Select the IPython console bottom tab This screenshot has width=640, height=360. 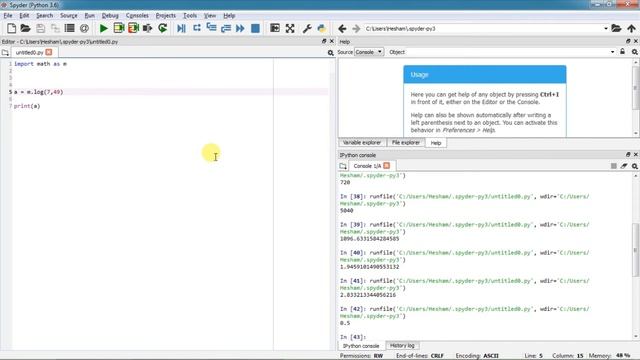[x=361, y=346]
